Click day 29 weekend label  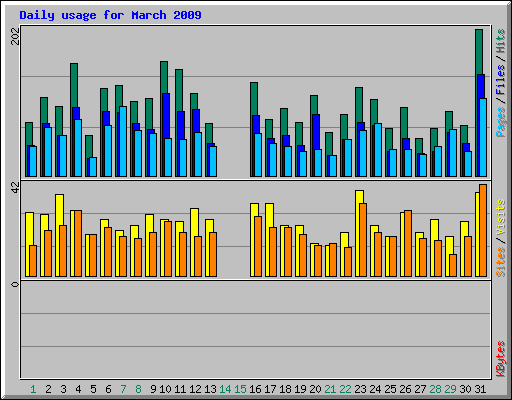(450, 389)
